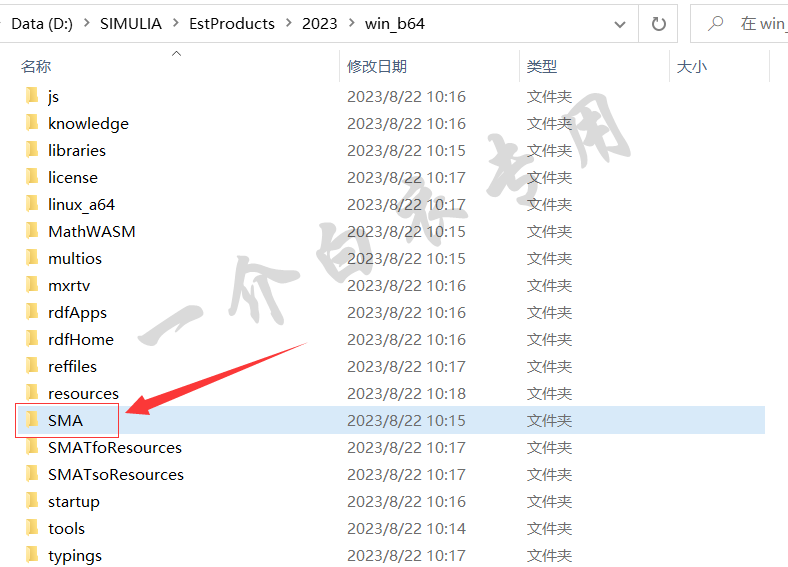Select the libraries folder name
This screenshot has height=567, width=788.
(77, 150)
